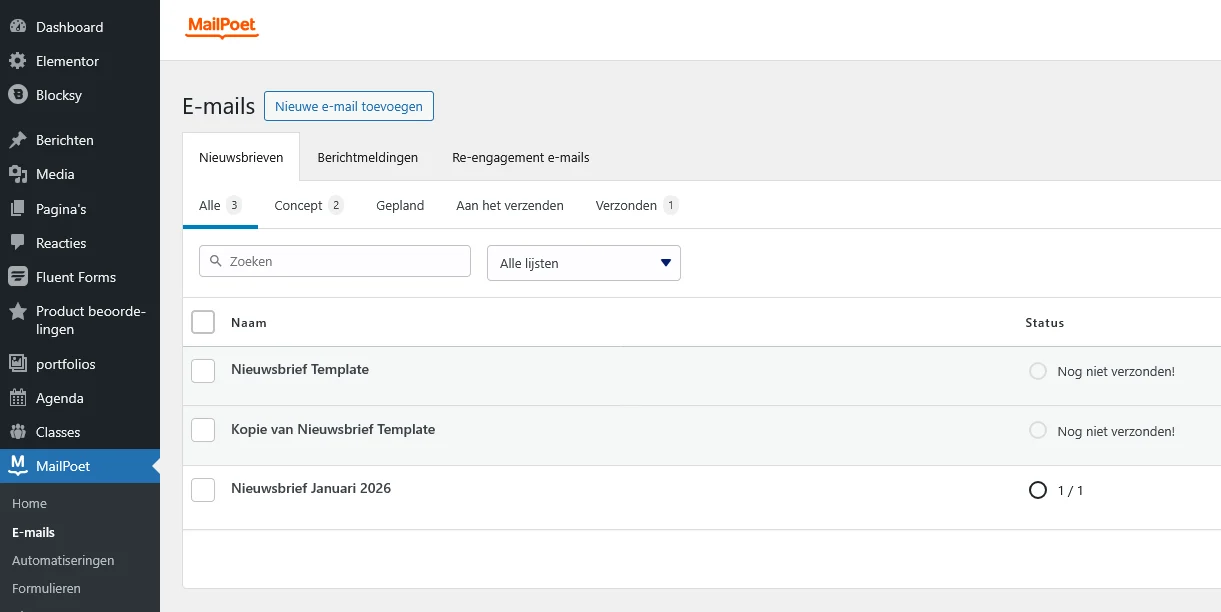Open the Re-engagement e-mails tab
Screen dimensions: 1221x612
[x=520, y=157]
